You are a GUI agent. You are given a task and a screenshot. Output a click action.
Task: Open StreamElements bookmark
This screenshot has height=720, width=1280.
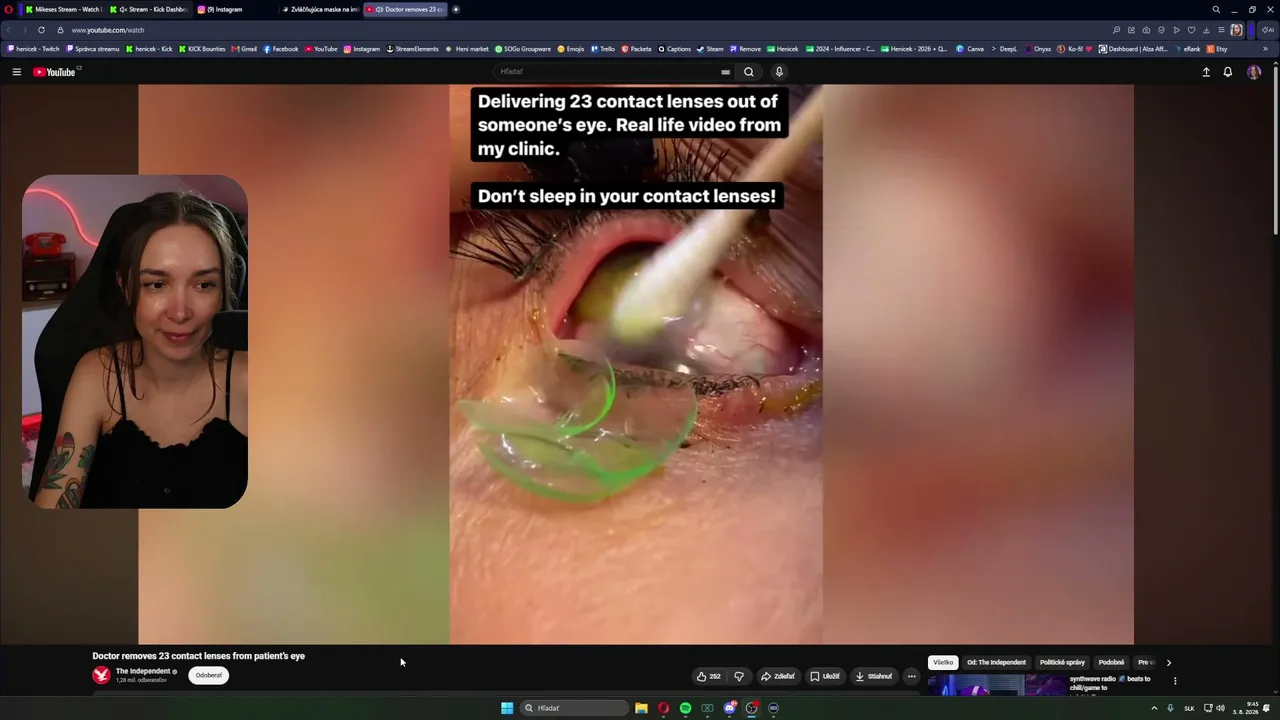tap(413, 49)
